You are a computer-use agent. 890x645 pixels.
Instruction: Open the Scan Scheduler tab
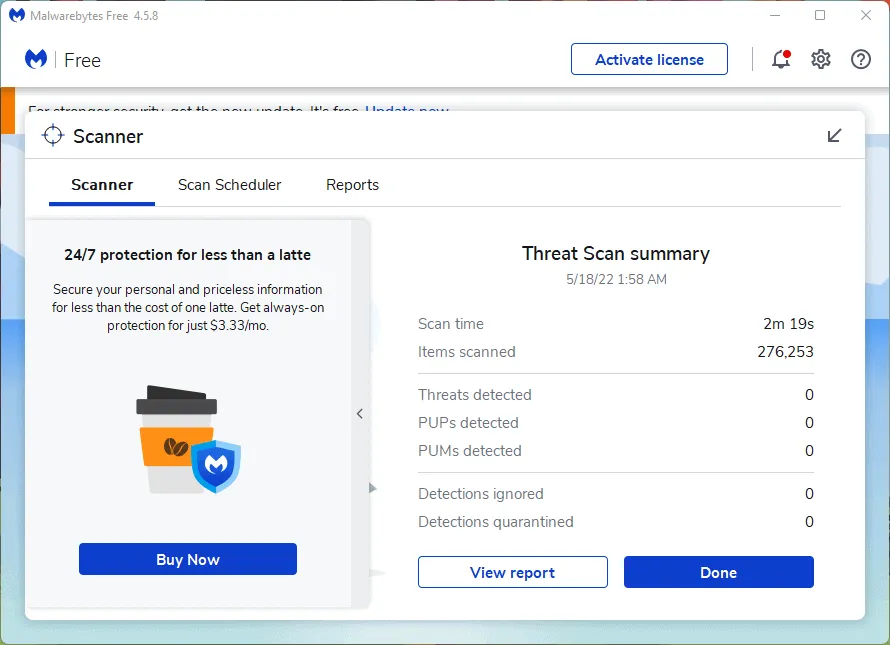[x=229, y=185]
